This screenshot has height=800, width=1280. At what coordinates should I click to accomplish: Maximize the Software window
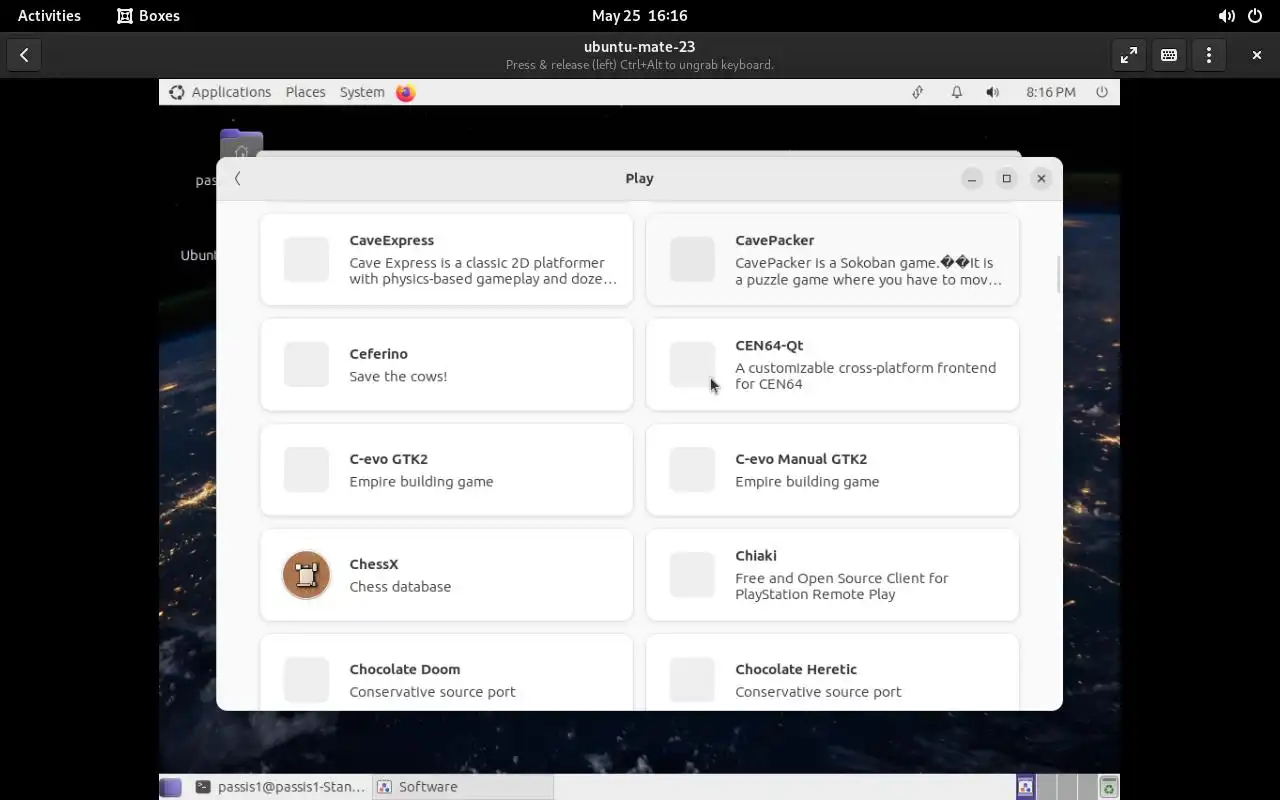(1006, 178)
